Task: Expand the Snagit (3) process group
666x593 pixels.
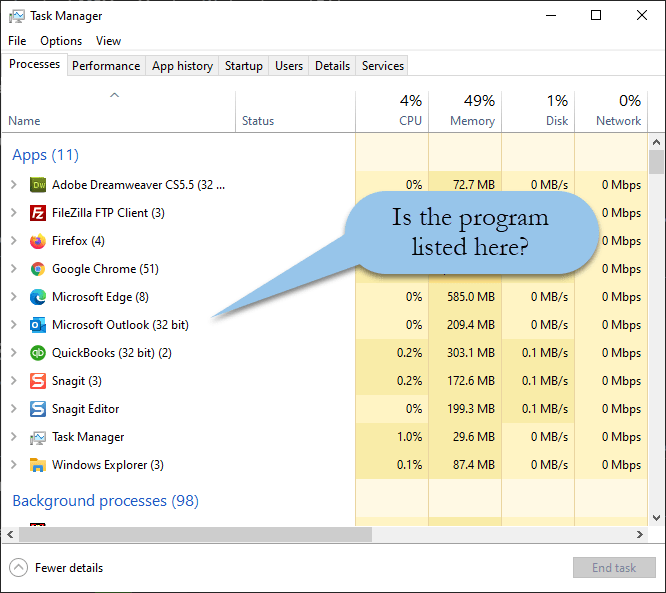Action: coord(14,381)
